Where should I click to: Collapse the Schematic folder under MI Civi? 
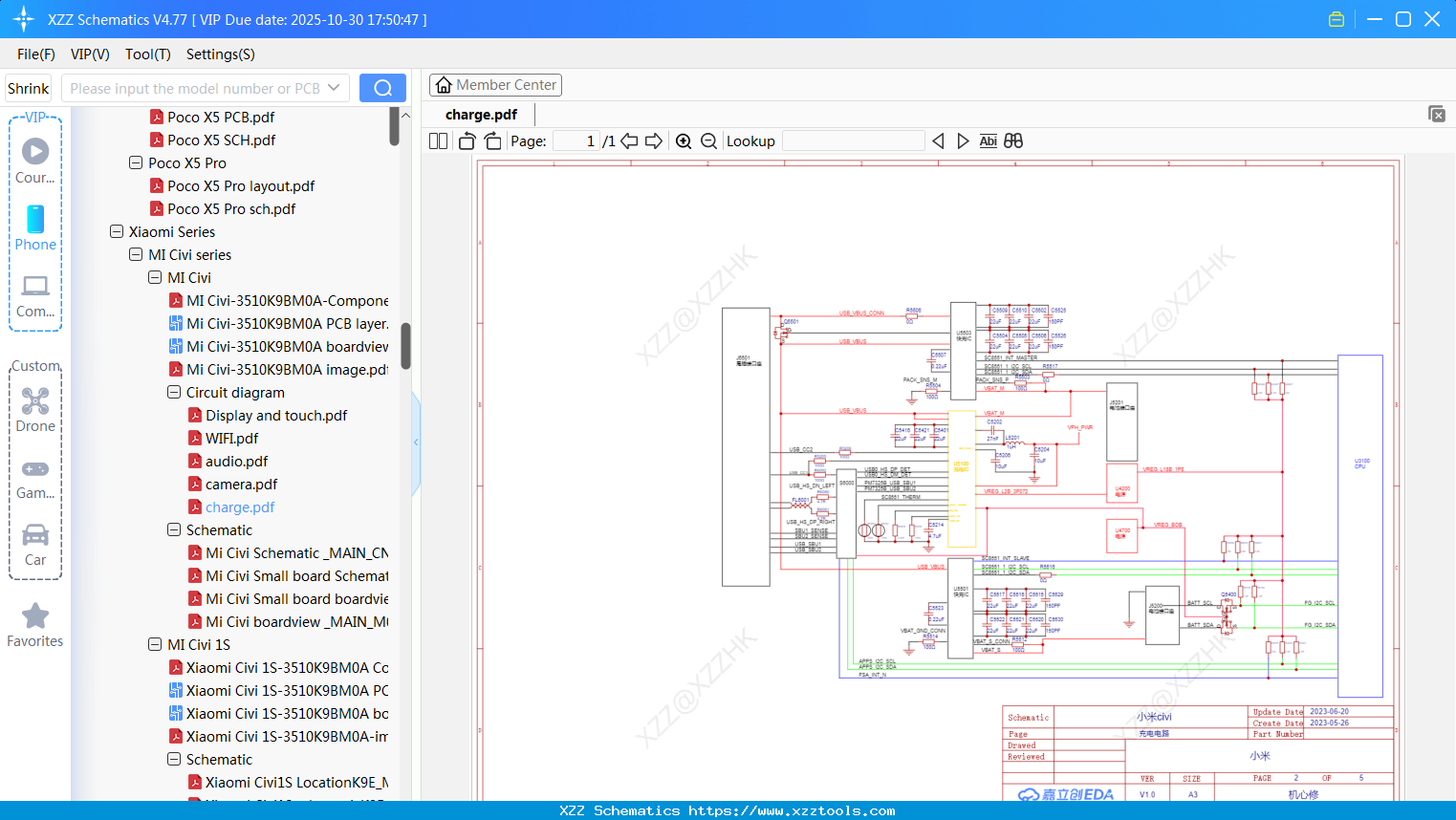174,530
